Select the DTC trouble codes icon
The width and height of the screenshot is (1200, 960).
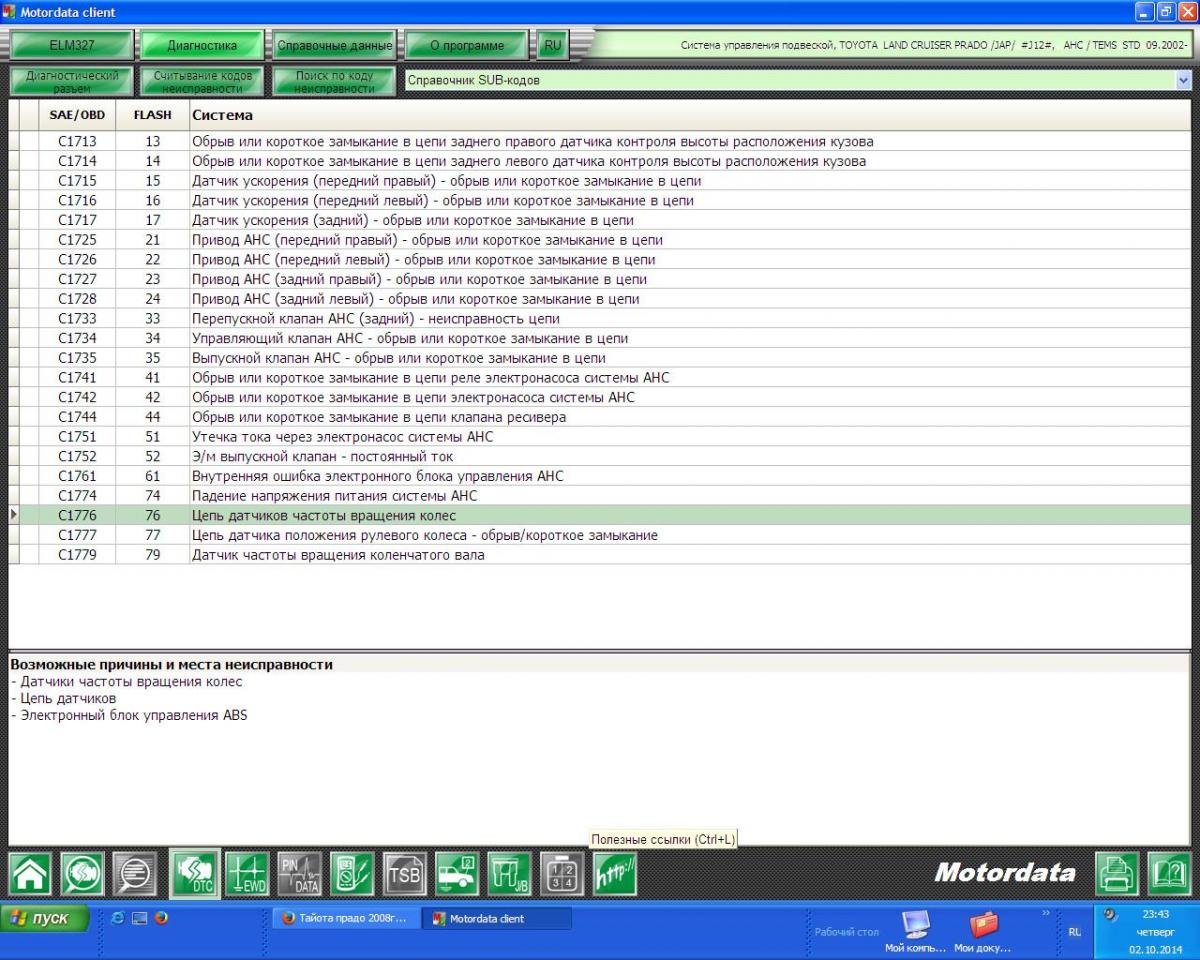pyautogui.click(x=194, y=872)
